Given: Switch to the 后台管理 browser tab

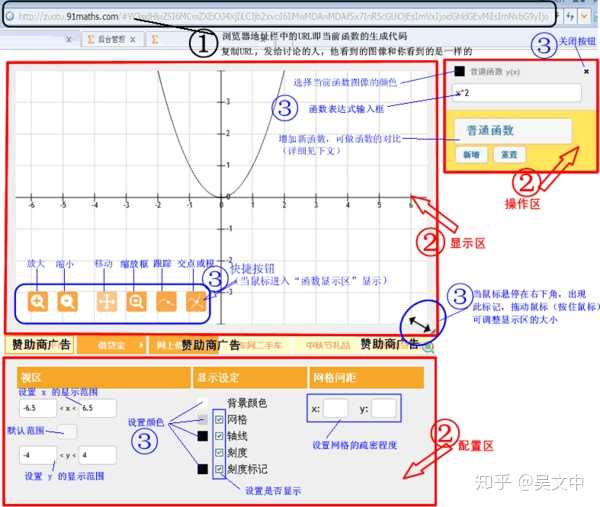Looking at the screenshot, I should tap(111, 39).
